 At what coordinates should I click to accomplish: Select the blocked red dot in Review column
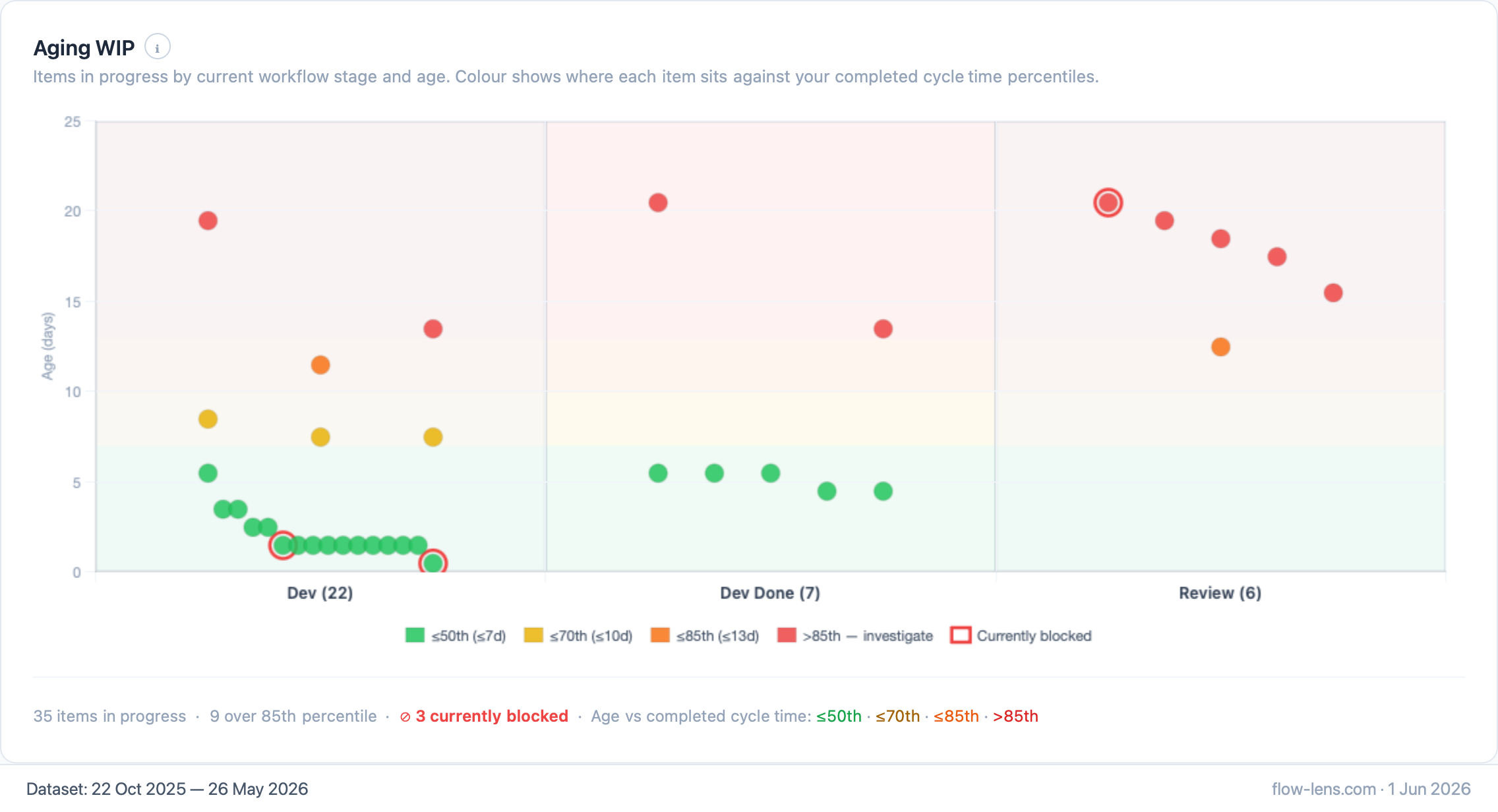point(1108,203)
